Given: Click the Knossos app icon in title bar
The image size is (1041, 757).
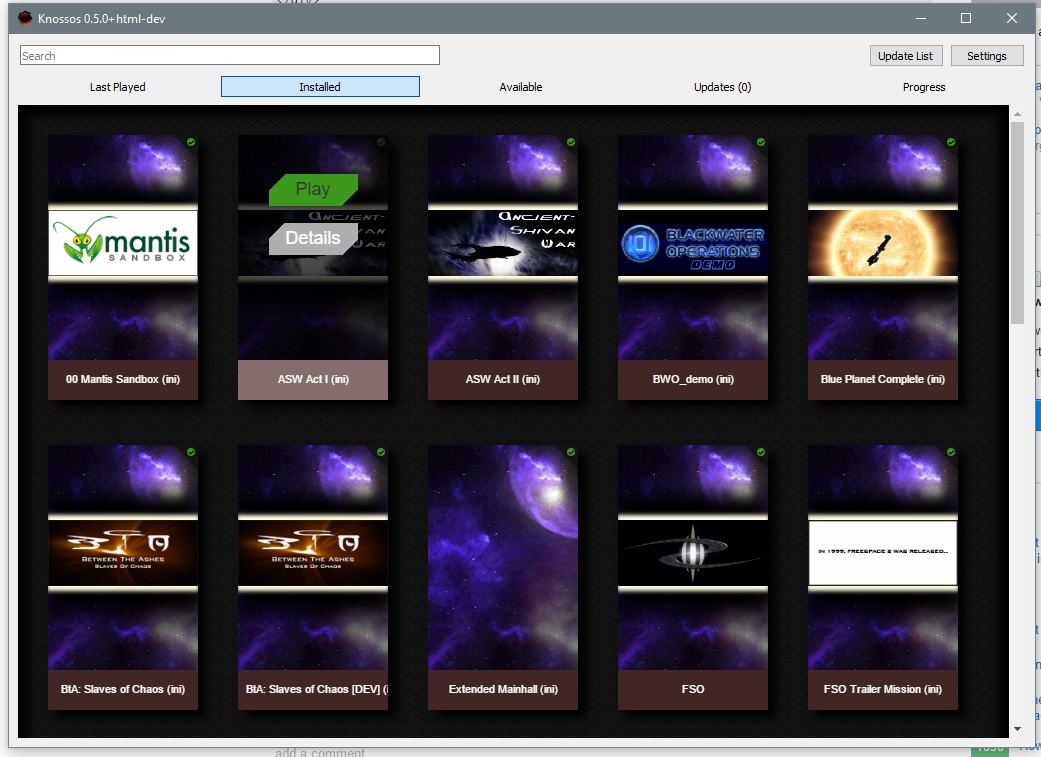Looking at the screenshot, I should coord(25,19).
